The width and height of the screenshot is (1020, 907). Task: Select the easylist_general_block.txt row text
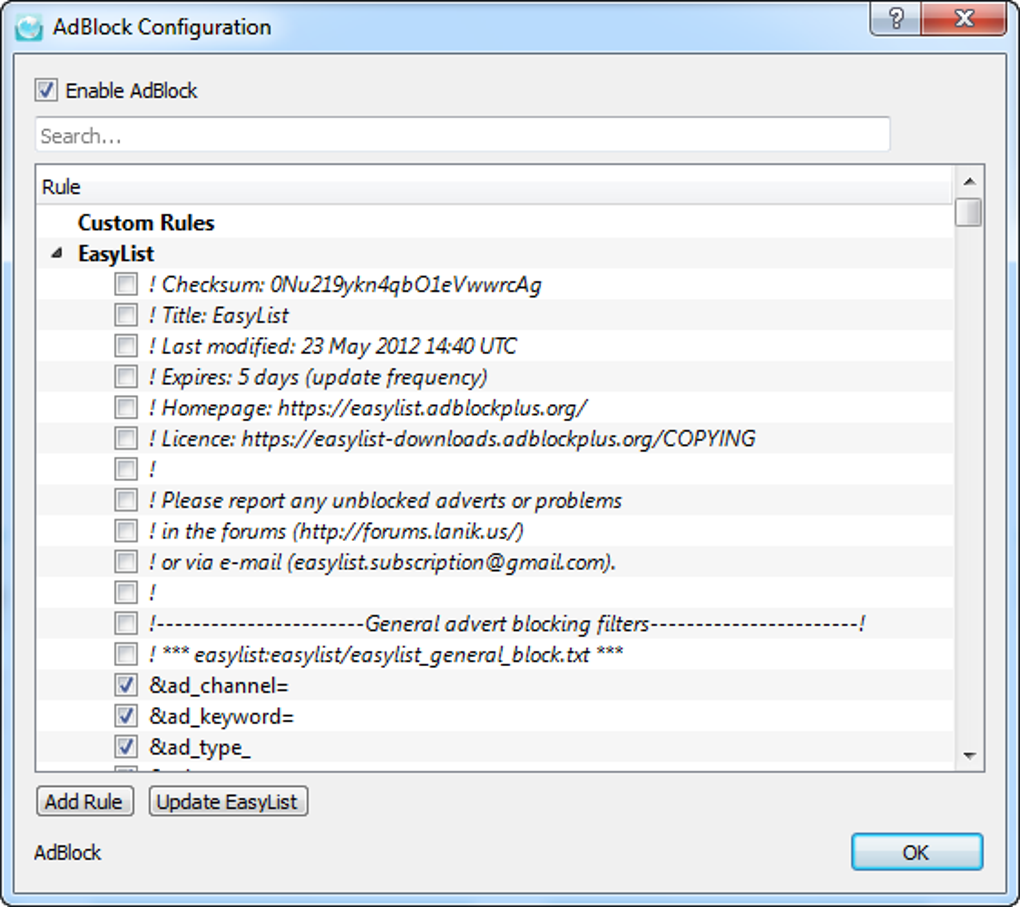pos(386,655)
